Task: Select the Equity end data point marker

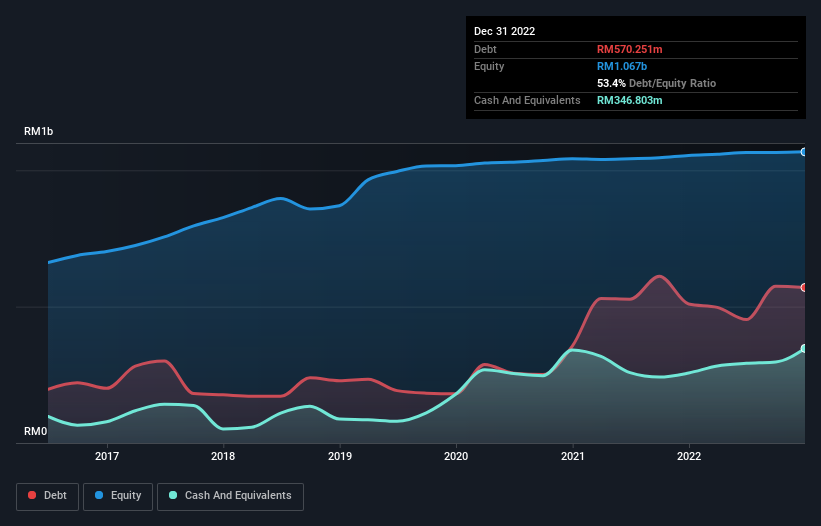Action: [804, 152]
